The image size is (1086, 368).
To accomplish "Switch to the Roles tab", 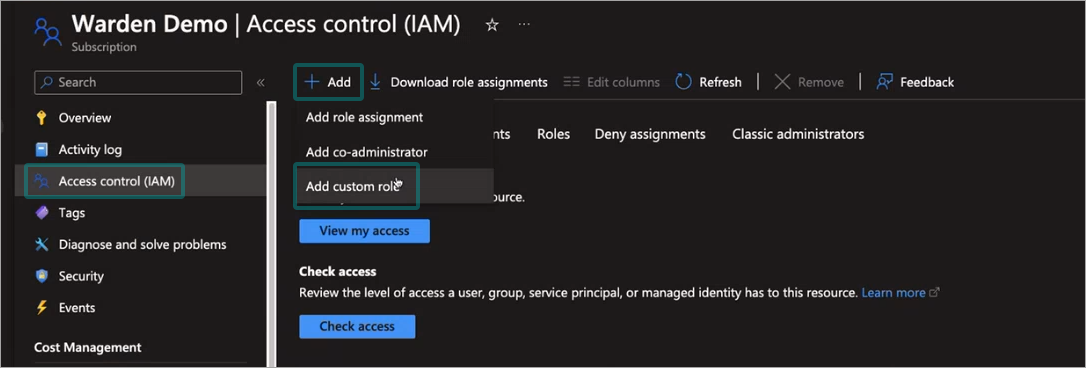I will pyautogui.click(x=553, y=134).
